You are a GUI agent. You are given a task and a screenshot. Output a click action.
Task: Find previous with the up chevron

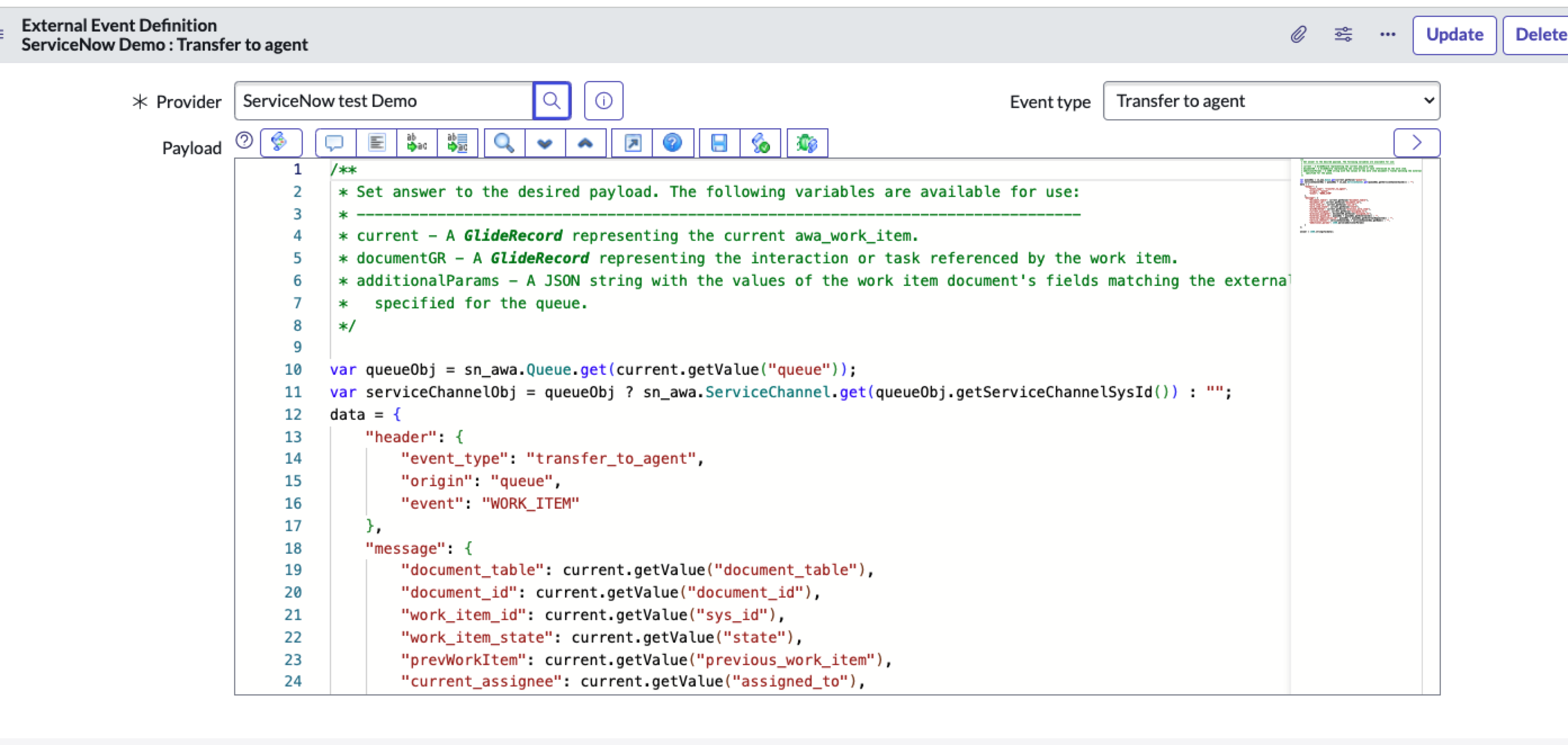(x=585, y=143)
